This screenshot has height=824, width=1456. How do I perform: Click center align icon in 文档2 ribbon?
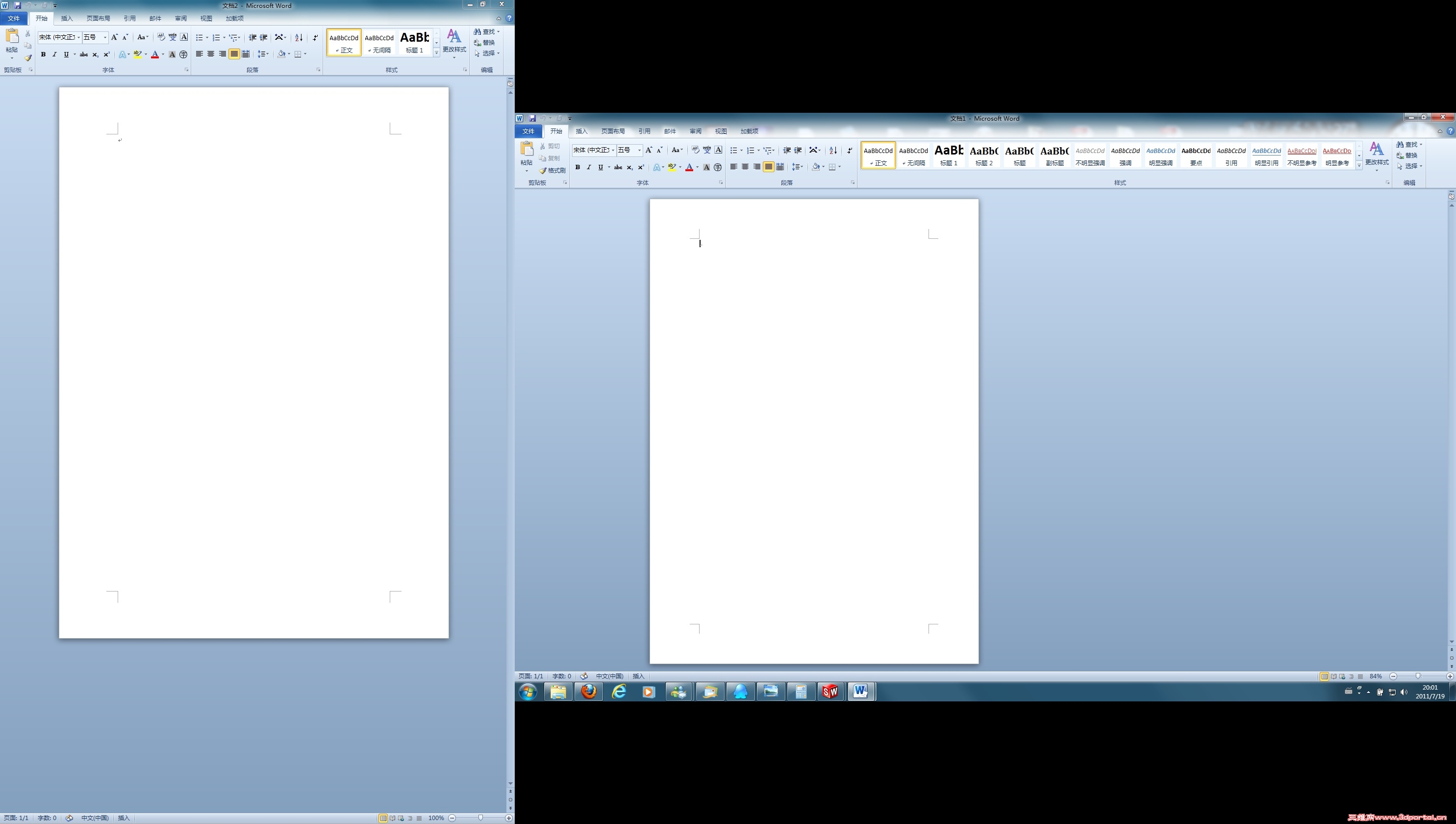click(210, 54)
